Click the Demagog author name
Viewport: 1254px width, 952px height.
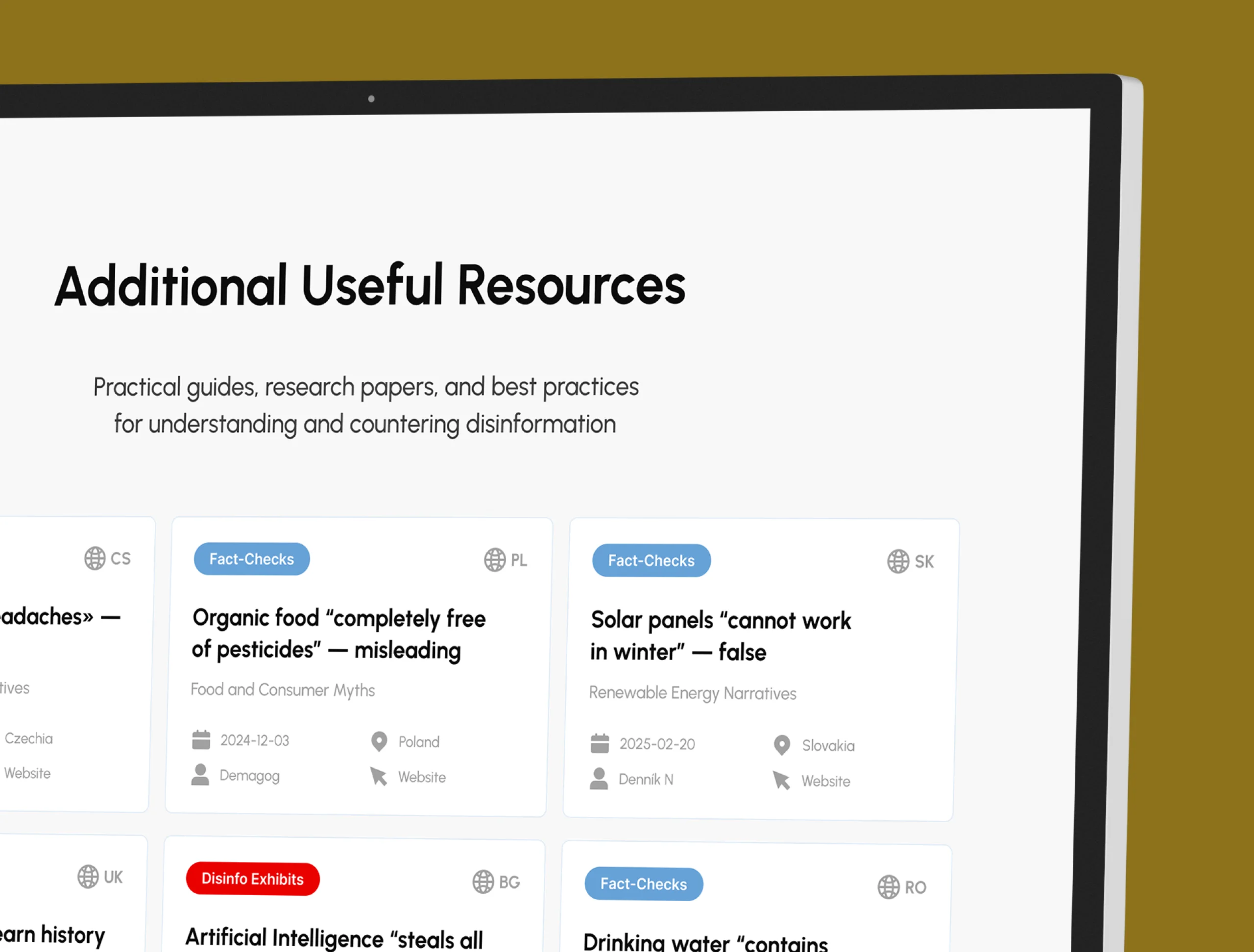[x=249, y=775]
